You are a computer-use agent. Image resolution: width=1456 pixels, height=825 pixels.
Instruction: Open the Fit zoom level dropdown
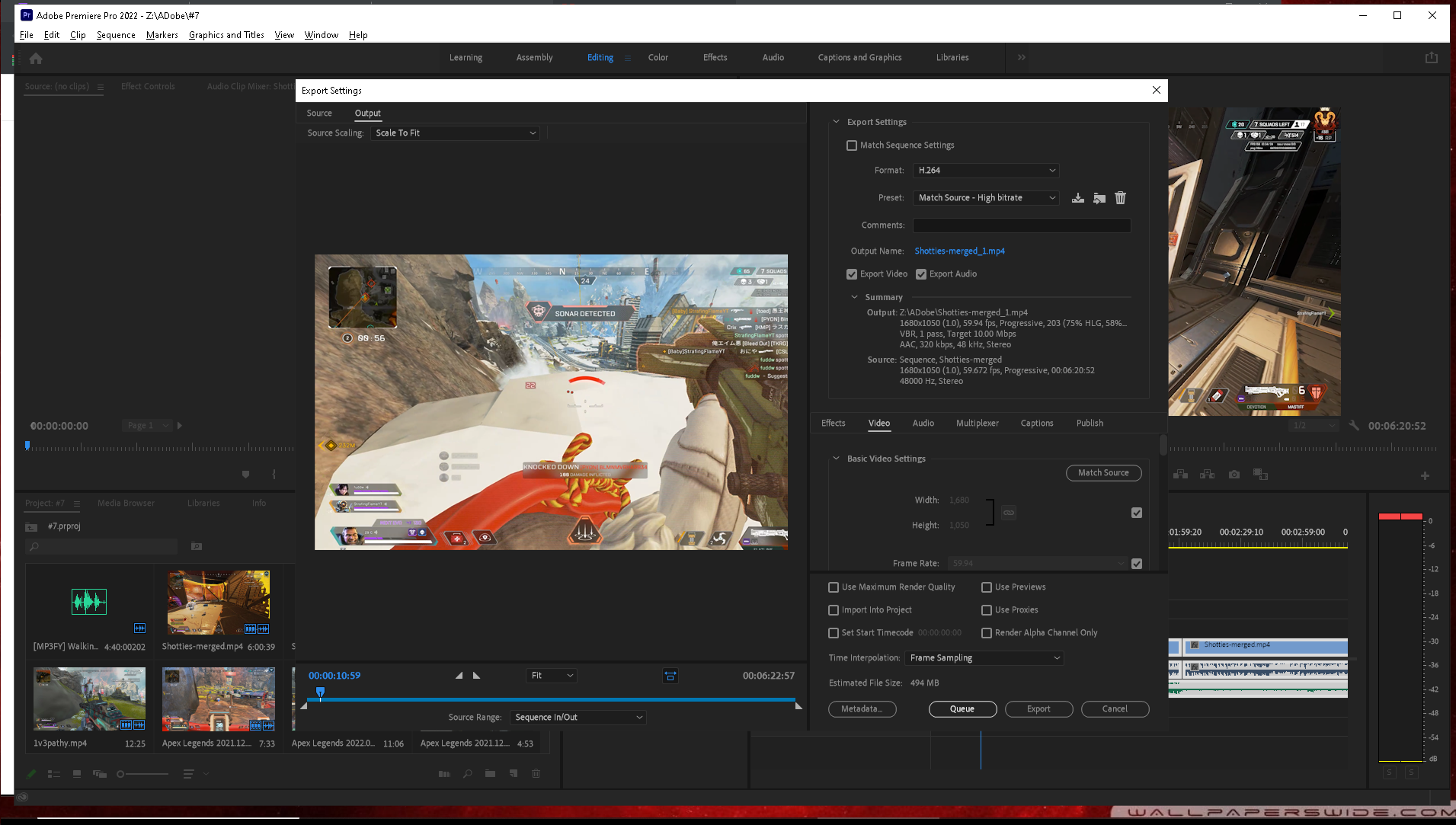pyautogui.click(x=552, y=676)
